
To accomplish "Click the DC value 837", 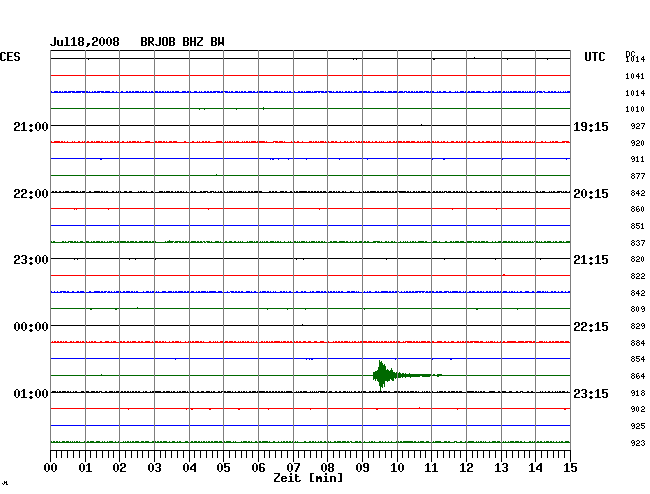I will 638,243.
